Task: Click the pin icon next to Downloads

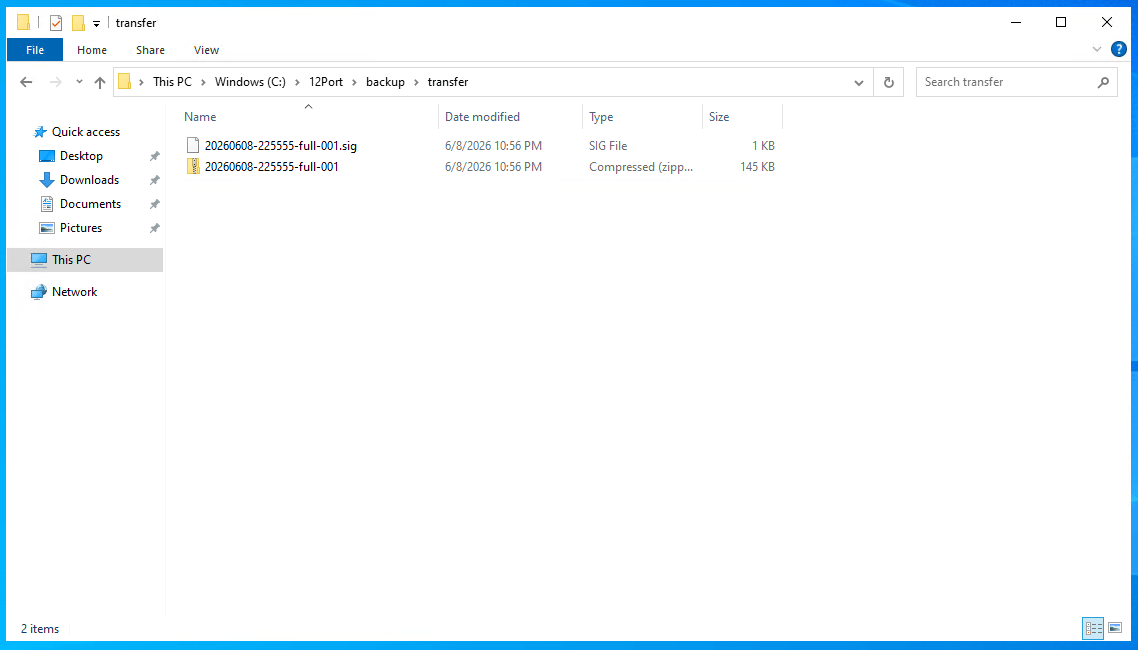Action: click(155, 180)
